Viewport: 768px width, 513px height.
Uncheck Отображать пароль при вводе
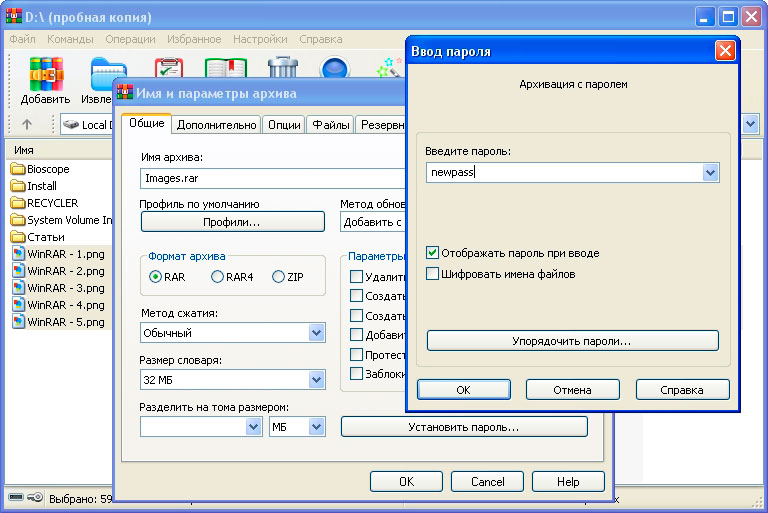(432, 253)
